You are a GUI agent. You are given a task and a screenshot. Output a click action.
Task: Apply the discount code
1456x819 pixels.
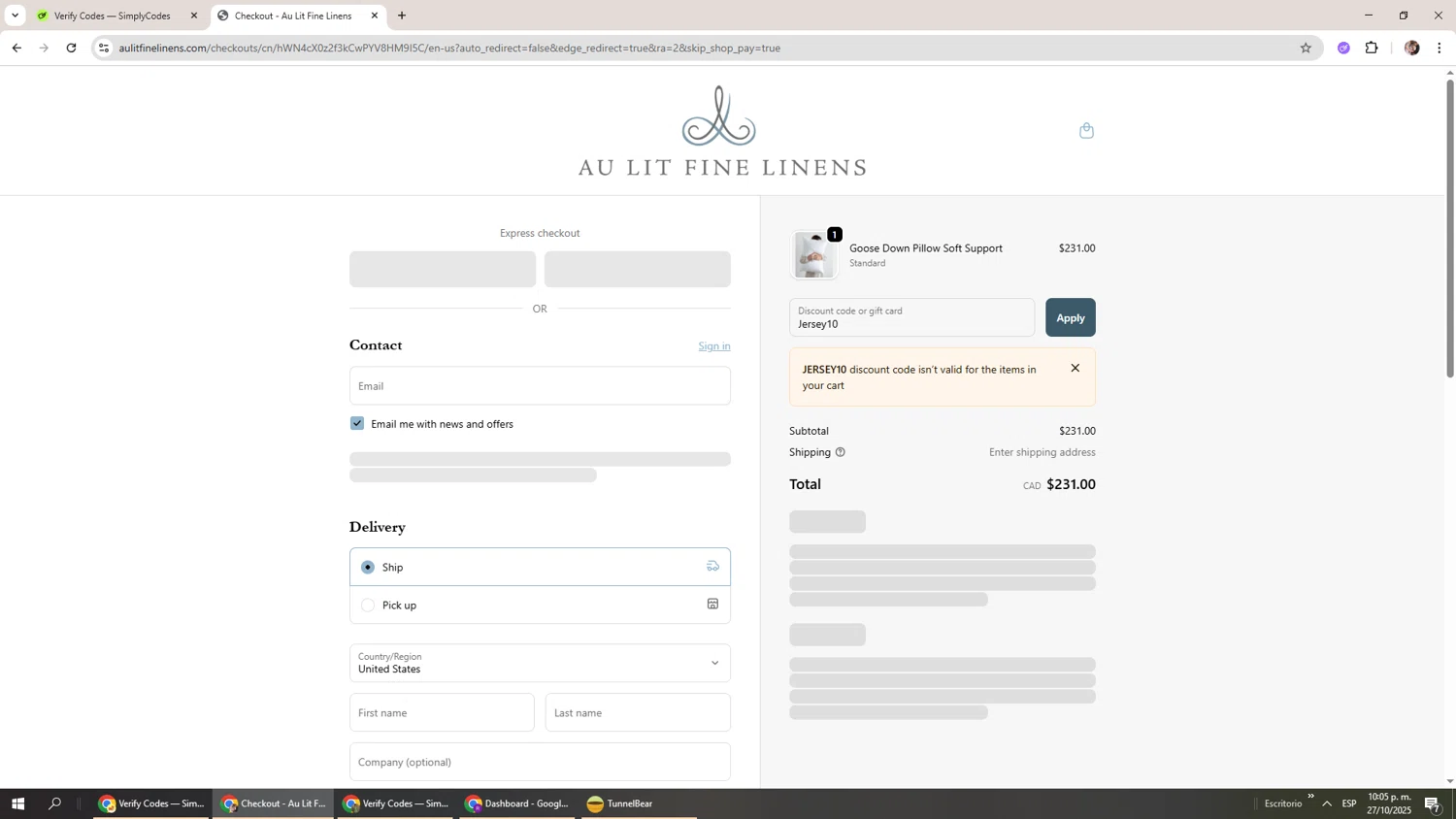pos(1070,317)
